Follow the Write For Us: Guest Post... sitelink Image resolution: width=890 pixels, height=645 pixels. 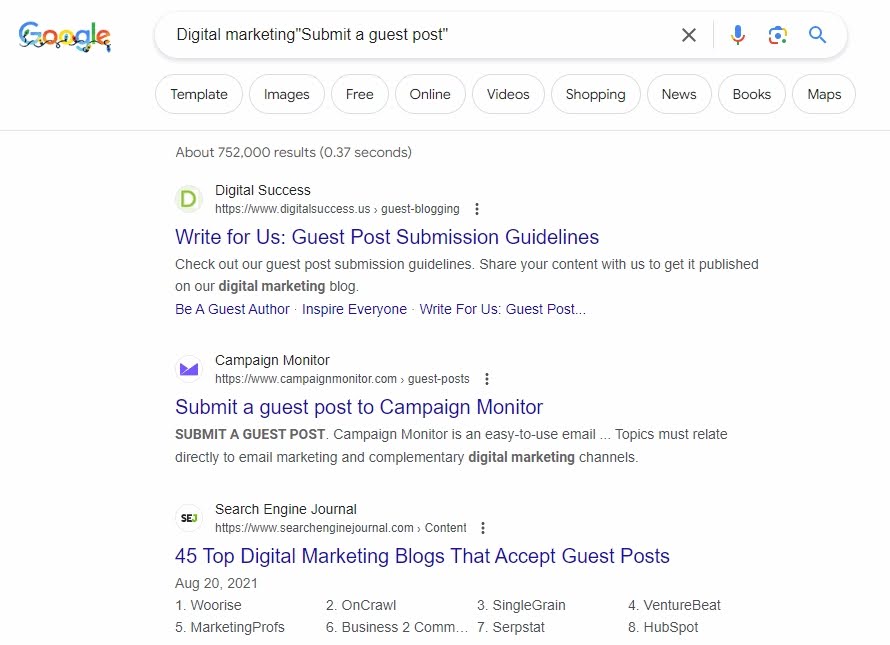click(x=502, y=309)
